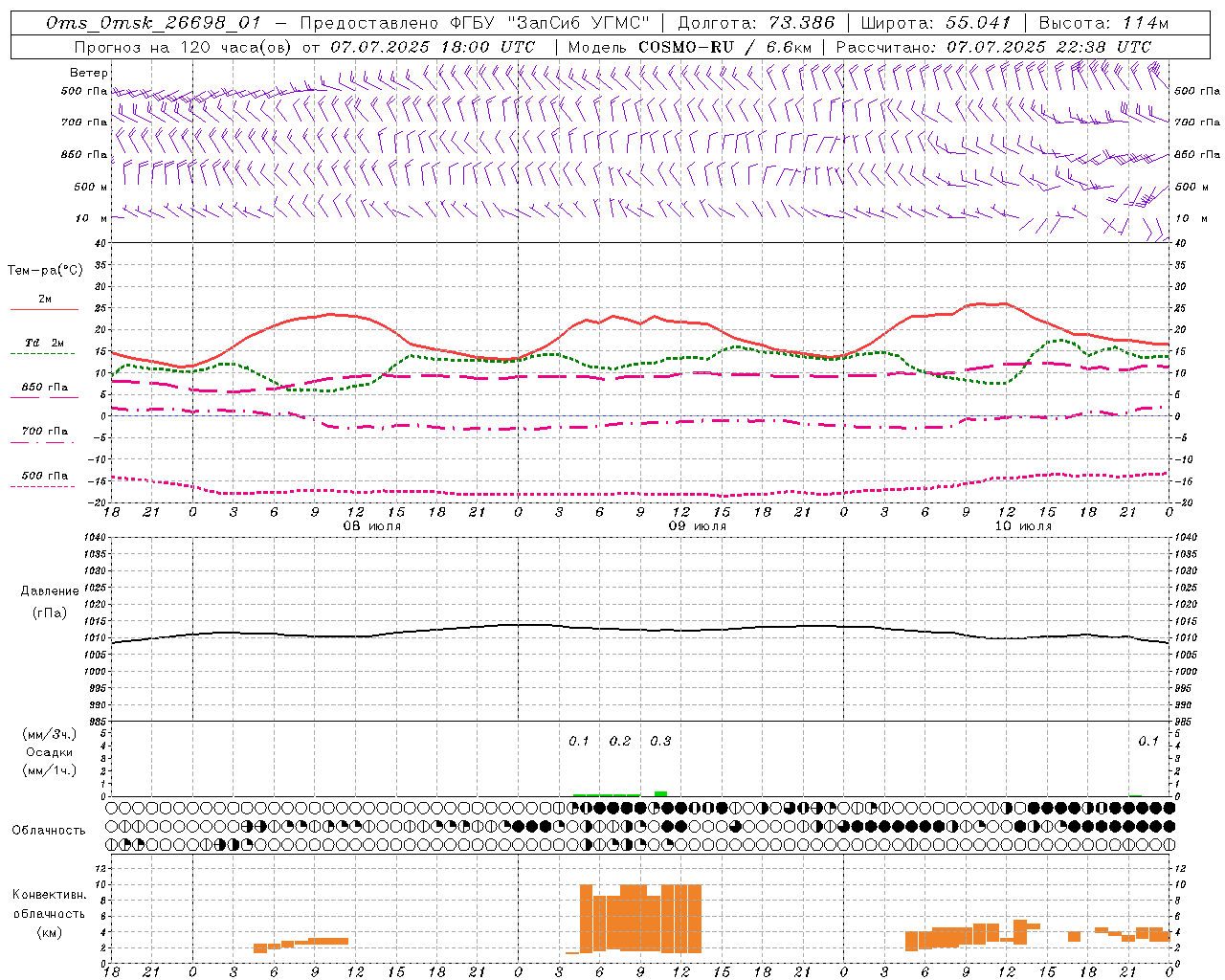The height and width of the screenshot is (980, 1225).
Task: Click the 6.6км resolution text
Action: coord(787,47)
